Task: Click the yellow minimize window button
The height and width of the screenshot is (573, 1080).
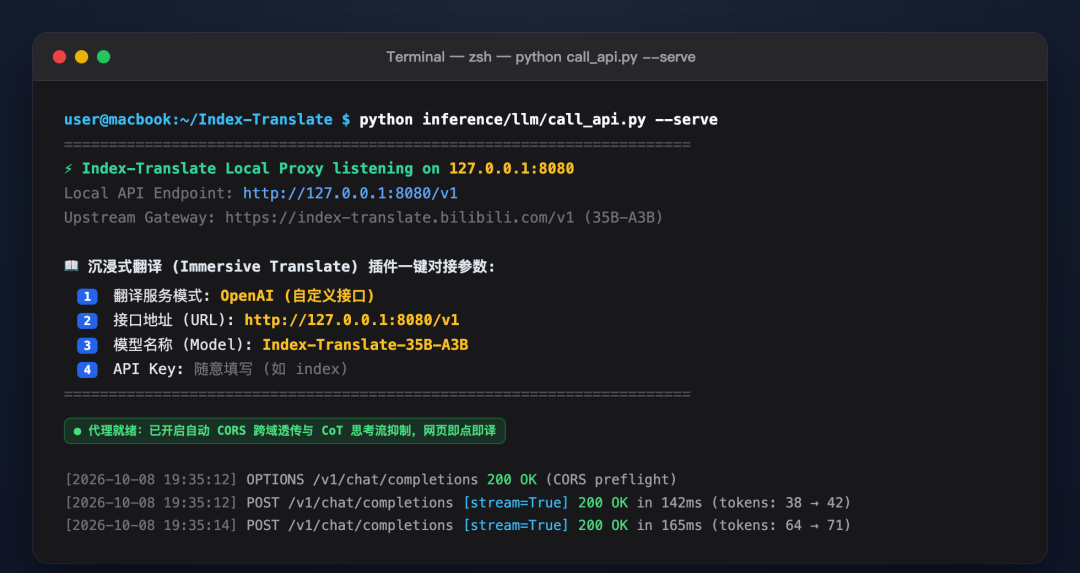Action: 81,57
